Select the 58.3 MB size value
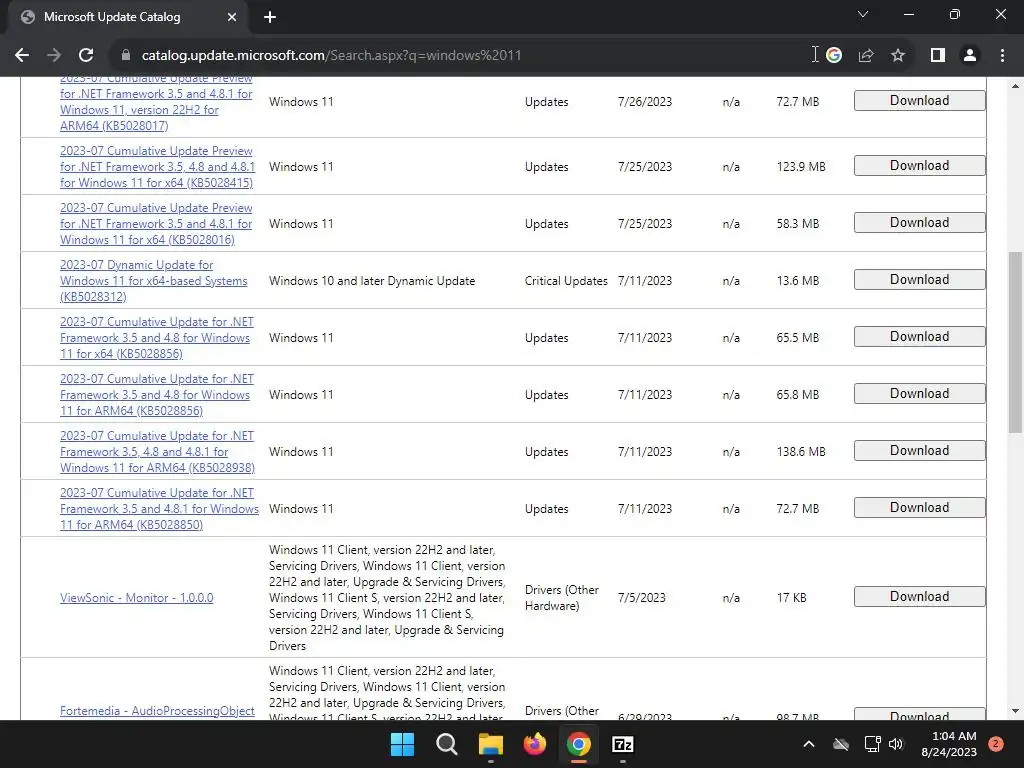This screenshot has height=768, width=1024. [x=797, y=223]
